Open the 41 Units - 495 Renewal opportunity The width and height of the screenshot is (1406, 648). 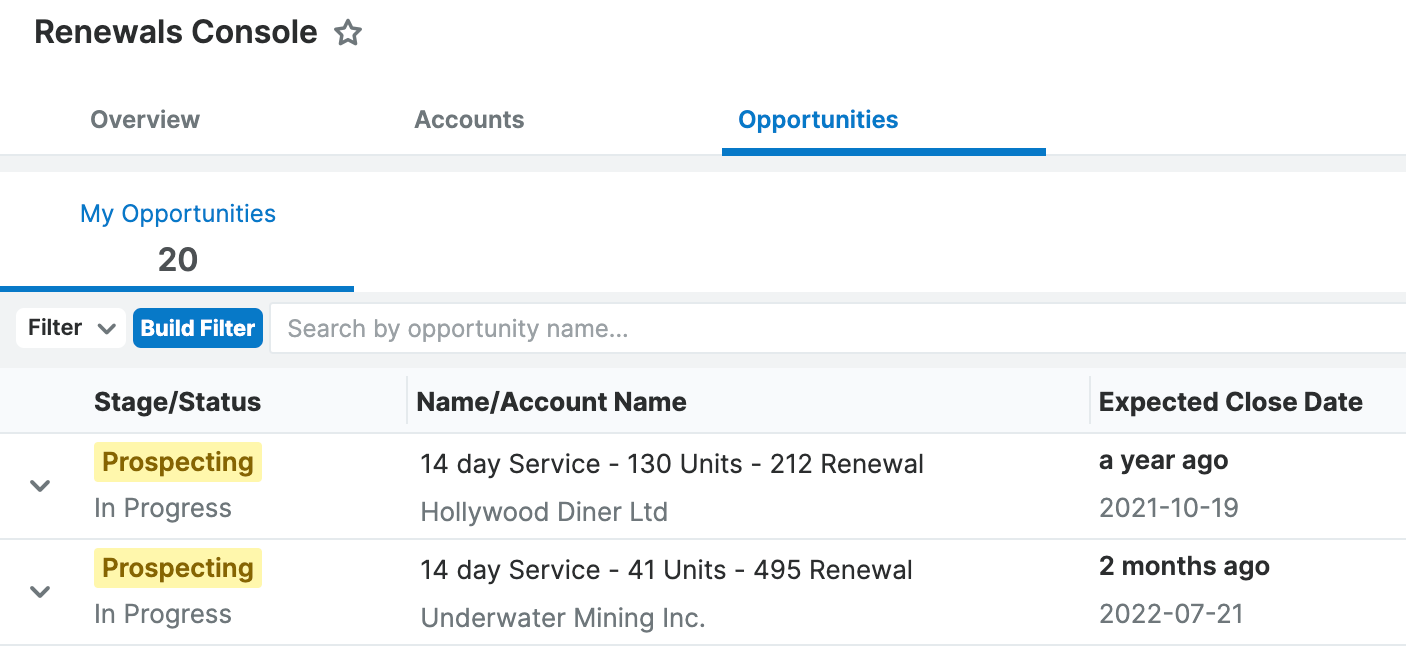(x=666, y=570)
